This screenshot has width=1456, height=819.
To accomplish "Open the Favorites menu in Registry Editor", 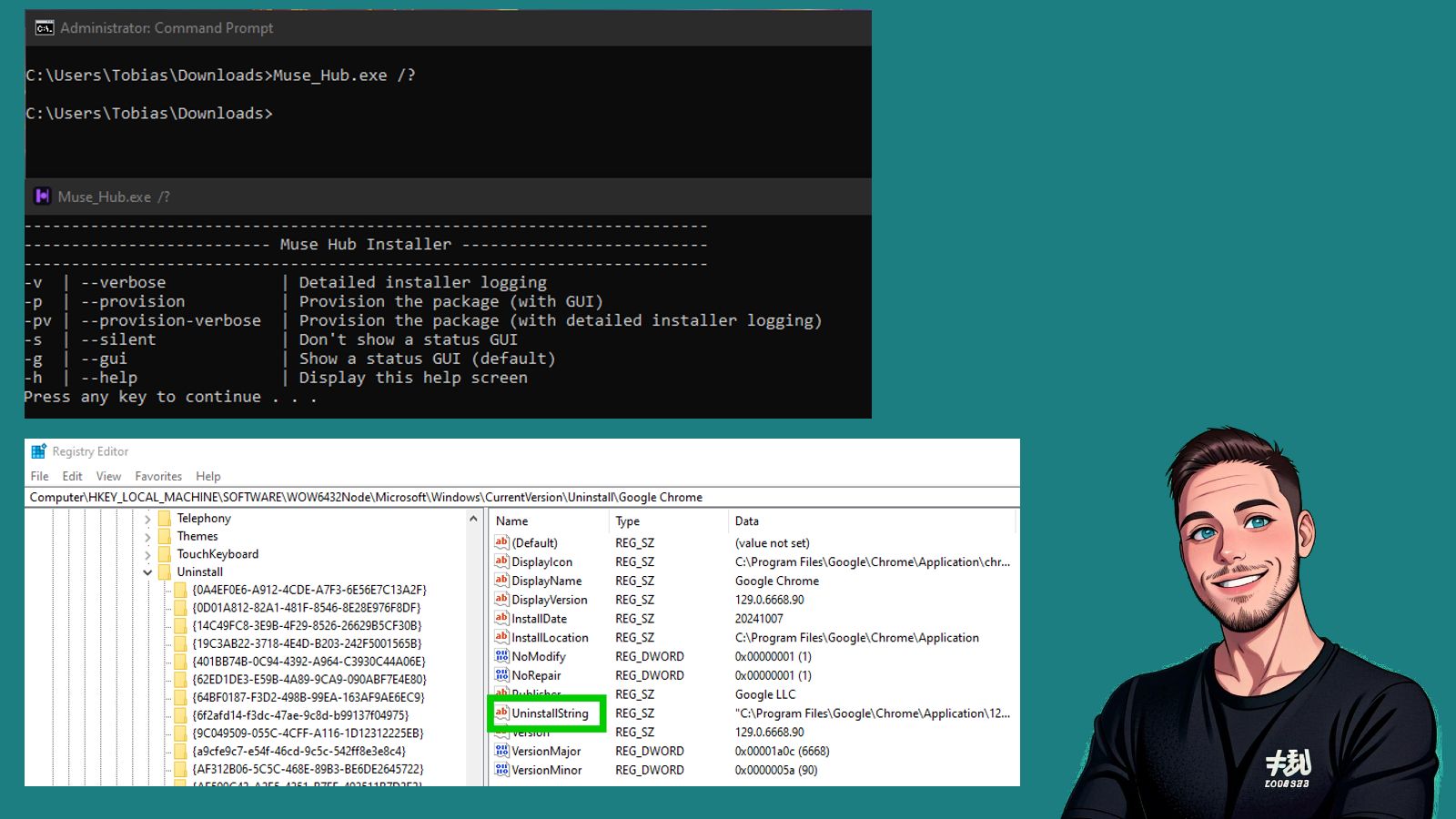I will point(158,476).
